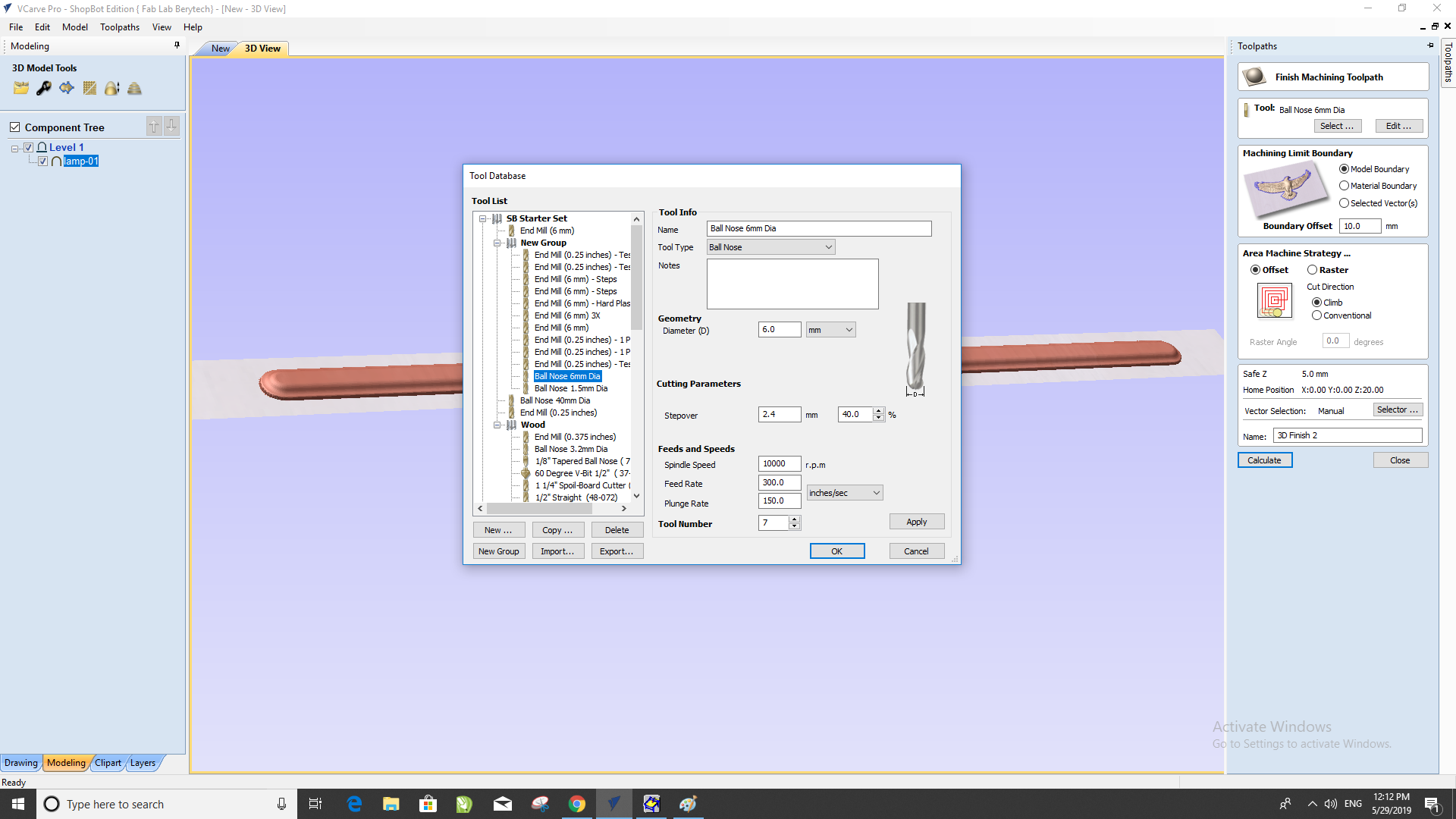Collapse the Wood tool group
Viewport: 1456px width, 819px height.
click(497, 425)
